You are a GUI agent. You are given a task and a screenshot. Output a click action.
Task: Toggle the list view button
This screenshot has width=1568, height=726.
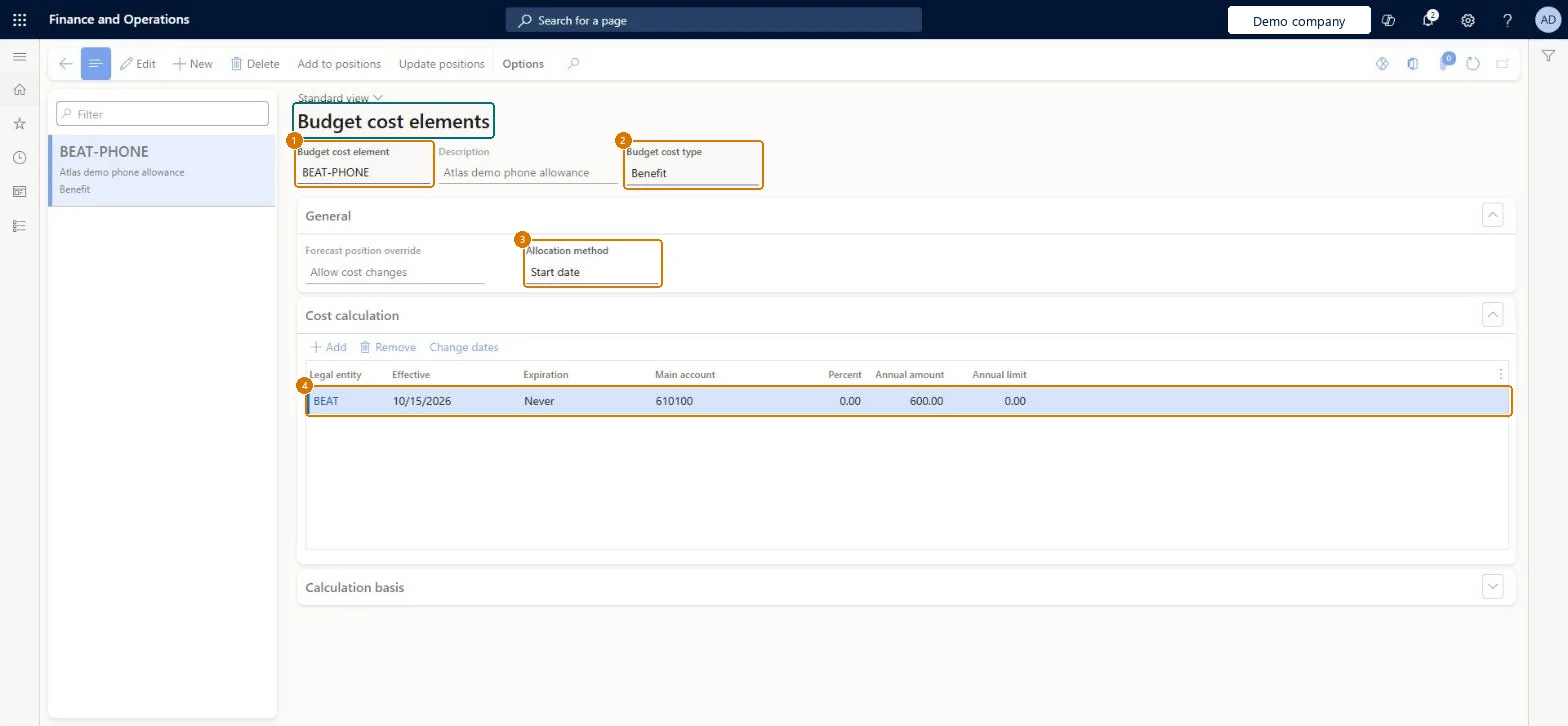tap(96, 64)
